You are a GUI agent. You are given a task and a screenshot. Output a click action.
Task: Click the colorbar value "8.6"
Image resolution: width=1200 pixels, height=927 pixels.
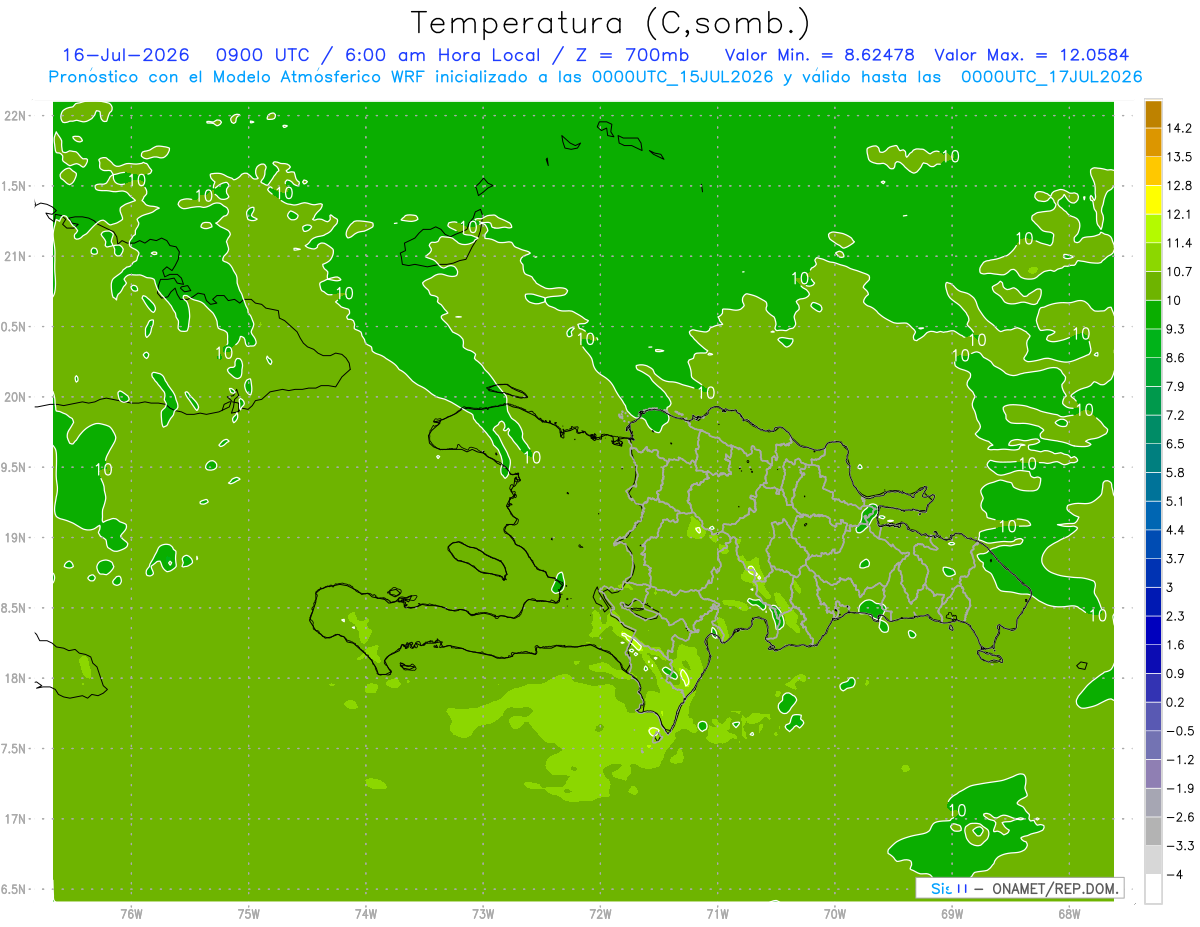[1176, 357]
